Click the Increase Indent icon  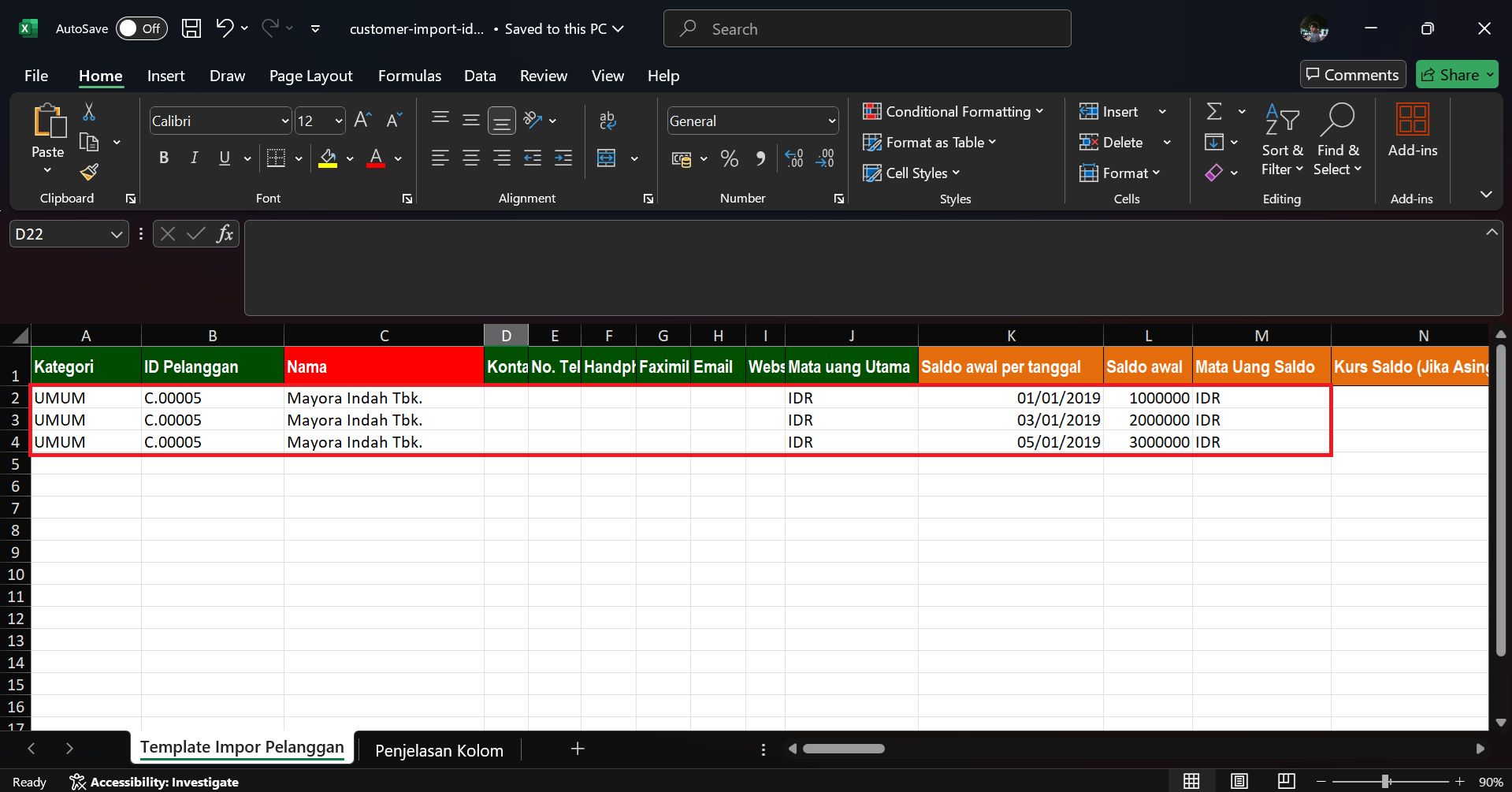click(x=563, y=159)
